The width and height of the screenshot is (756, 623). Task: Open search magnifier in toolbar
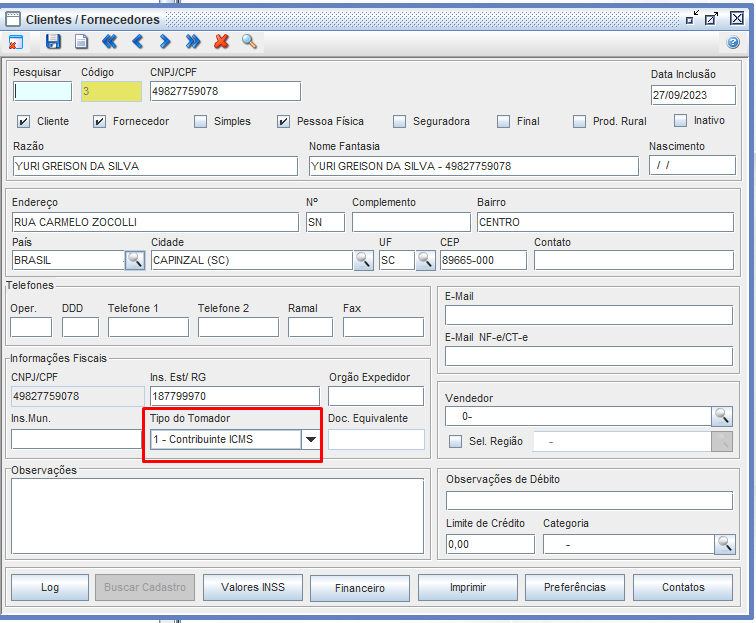click(x=249, y=42)
